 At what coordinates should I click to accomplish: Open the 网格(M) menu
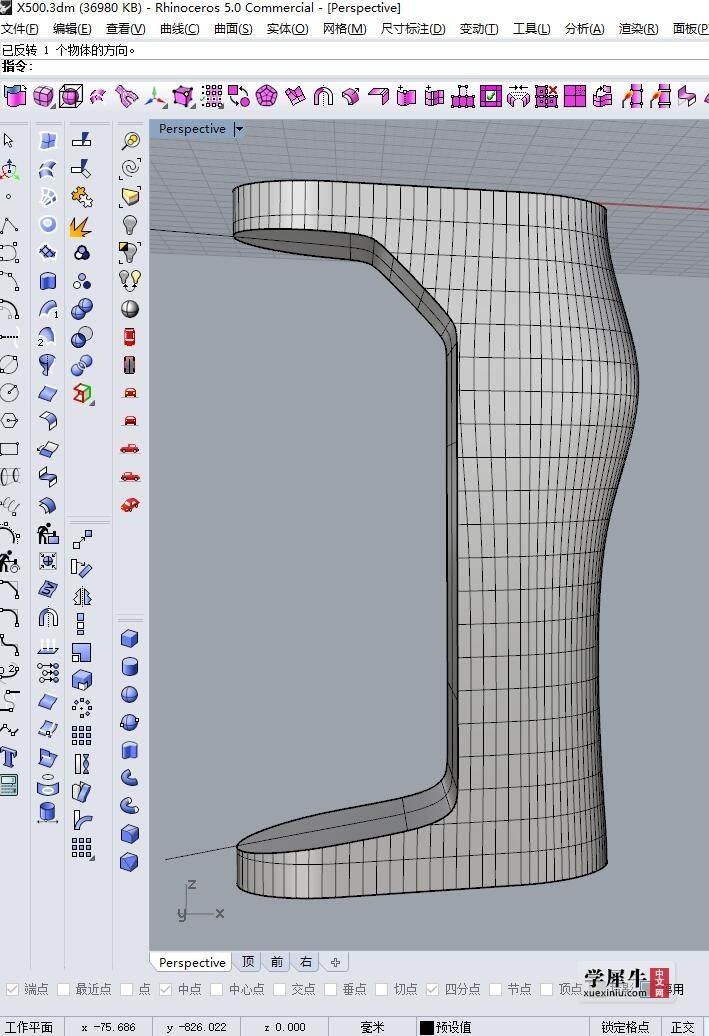[x=344, y=28]
